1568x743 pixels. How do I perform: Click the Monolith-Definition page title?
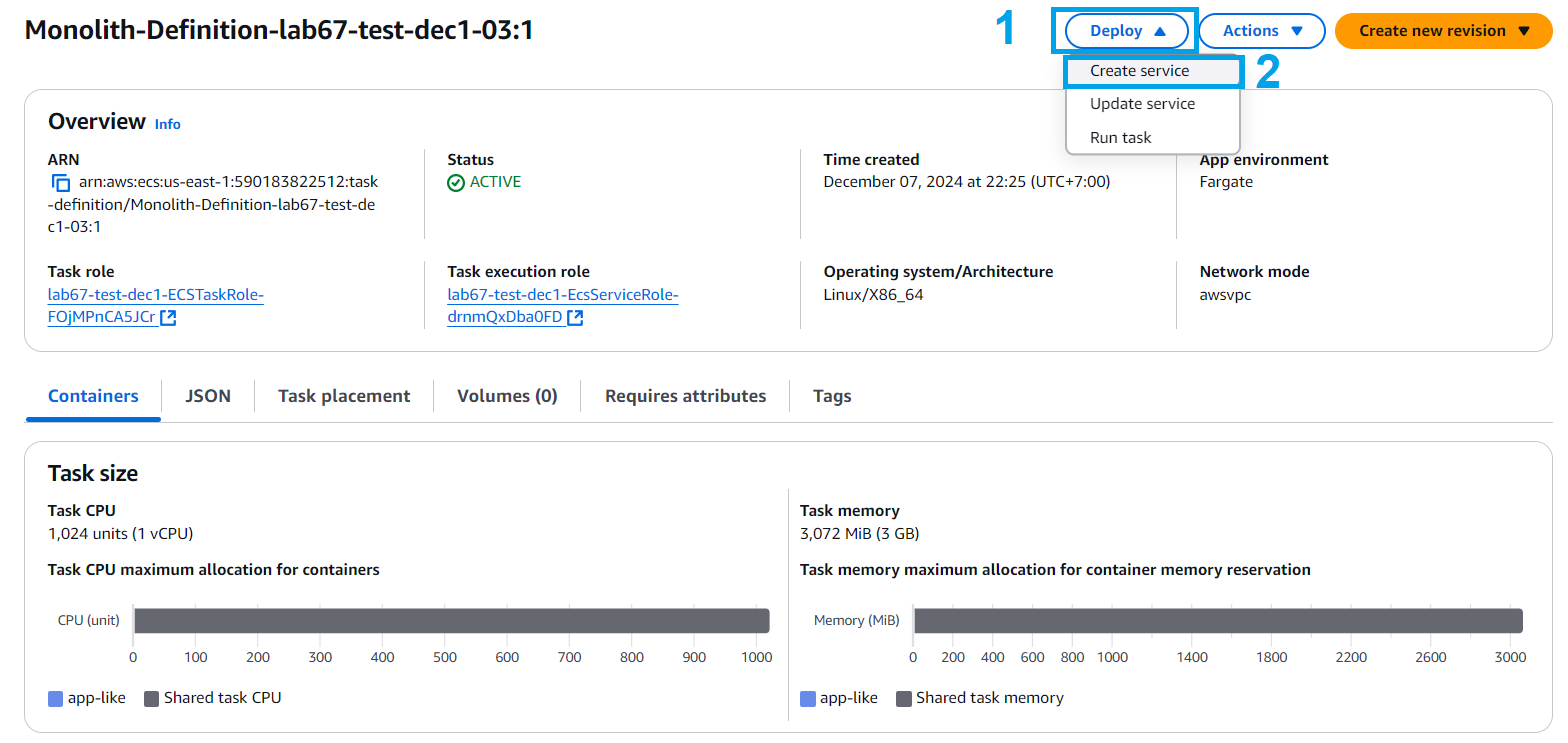coord(279,30)
